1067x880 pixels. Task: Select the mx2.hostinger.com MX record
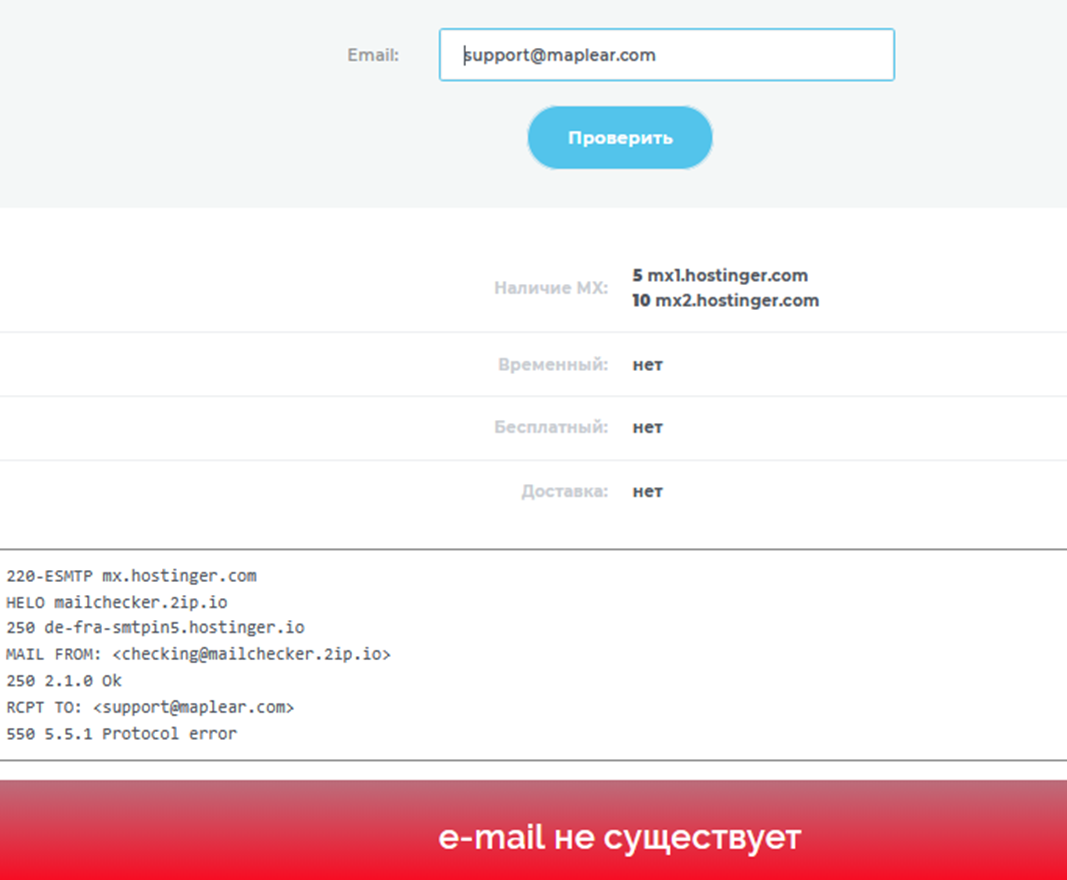pos(725,300)
